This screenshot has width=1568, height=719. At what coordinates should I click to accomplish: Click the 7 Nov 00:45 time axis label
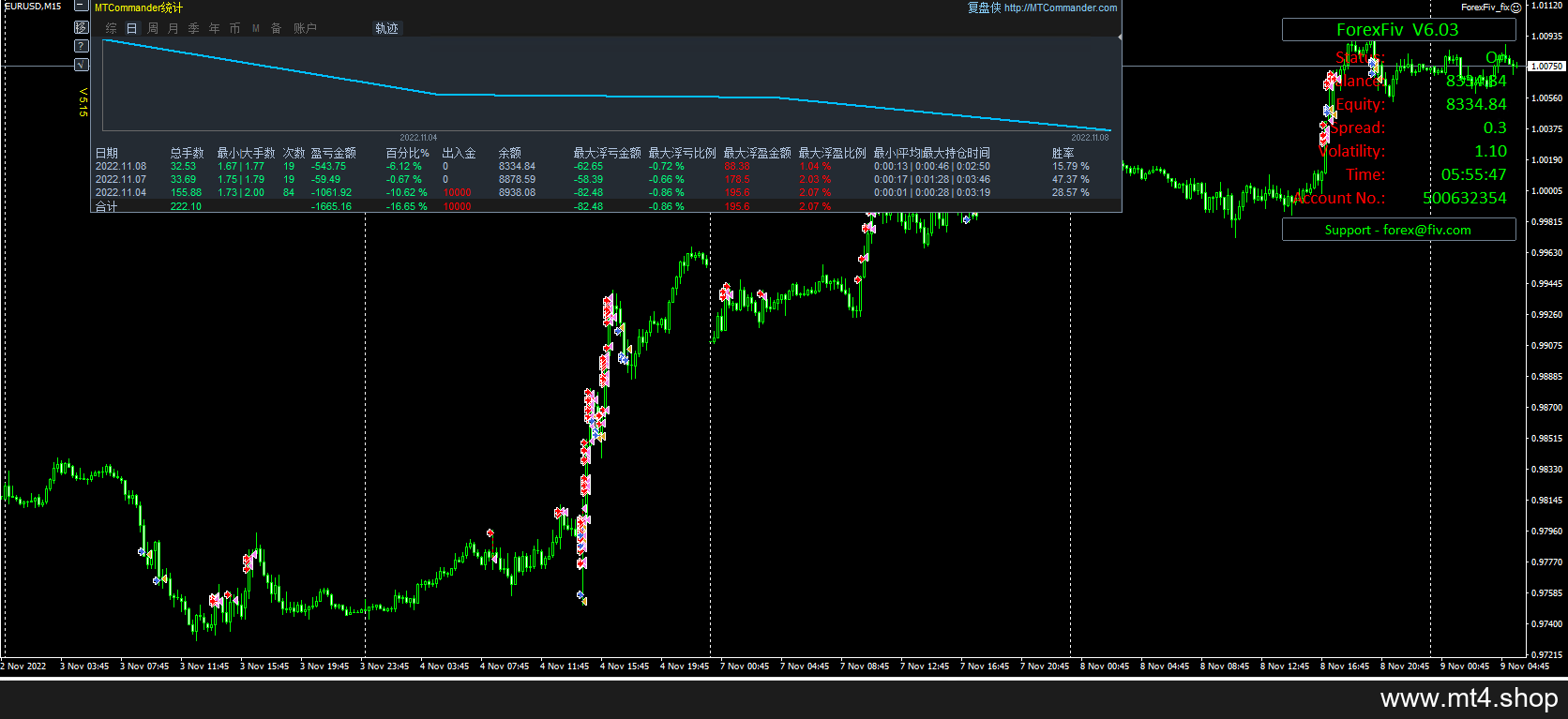[745, 667]
